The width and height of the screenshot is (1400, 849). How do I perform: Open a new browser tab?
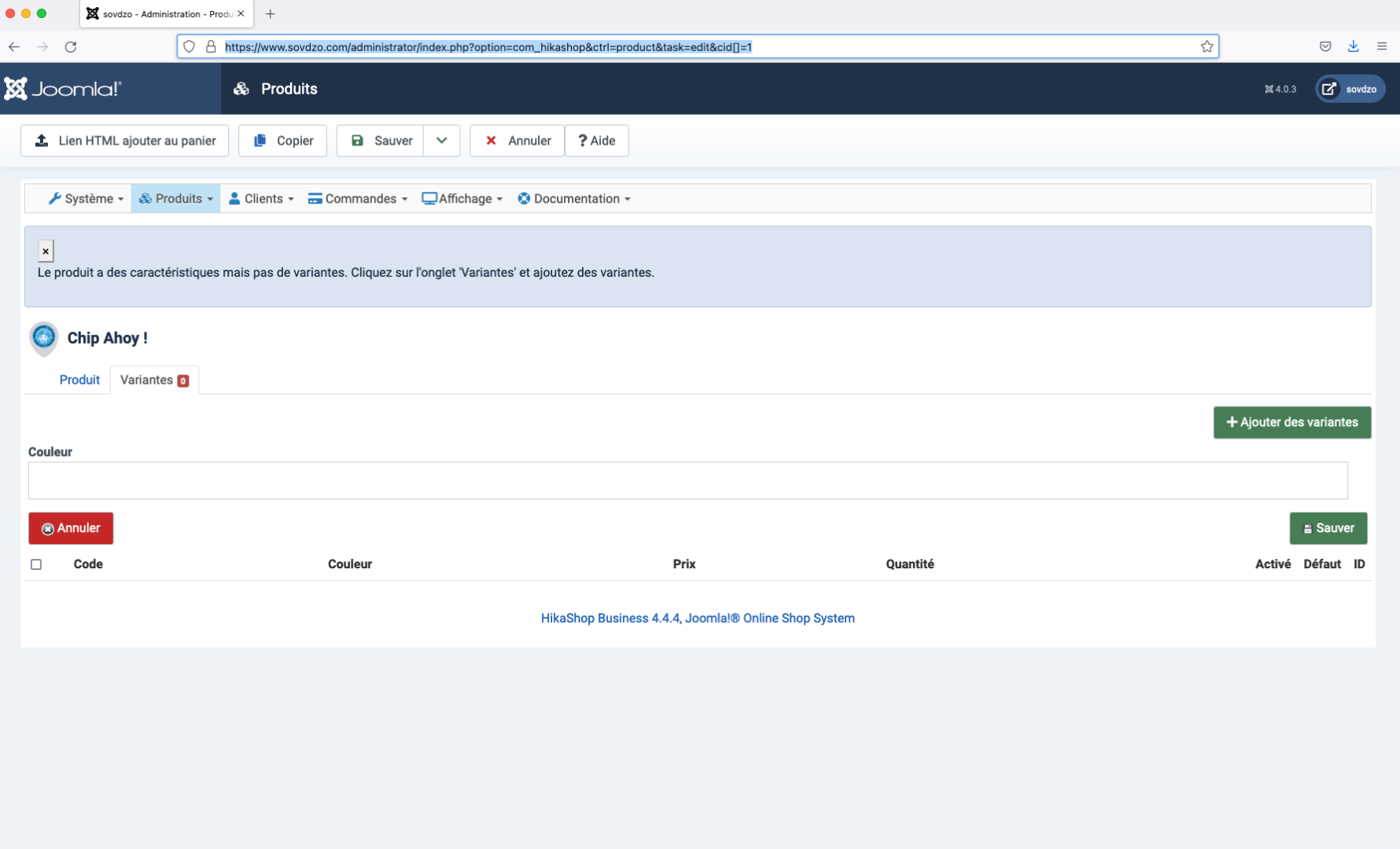click(x=271, y=13)
